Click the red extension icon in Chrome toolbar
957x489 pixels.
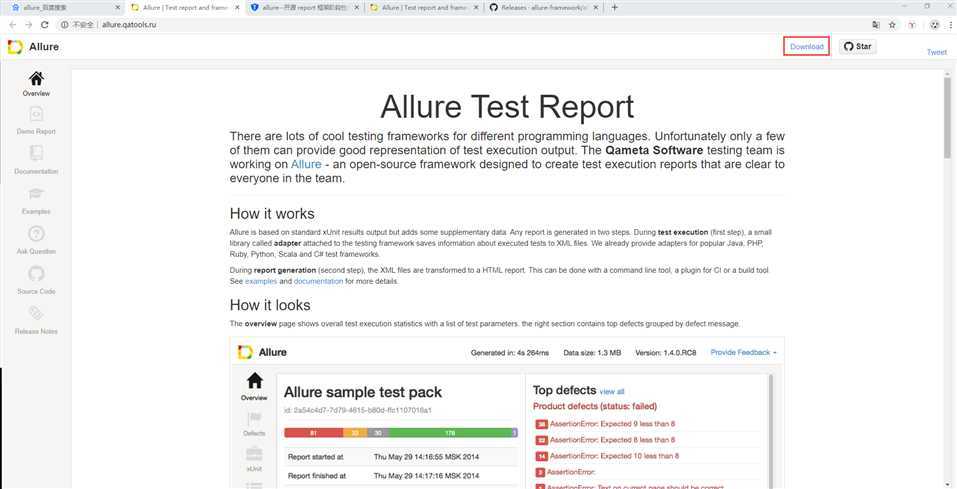pos(912,25)
